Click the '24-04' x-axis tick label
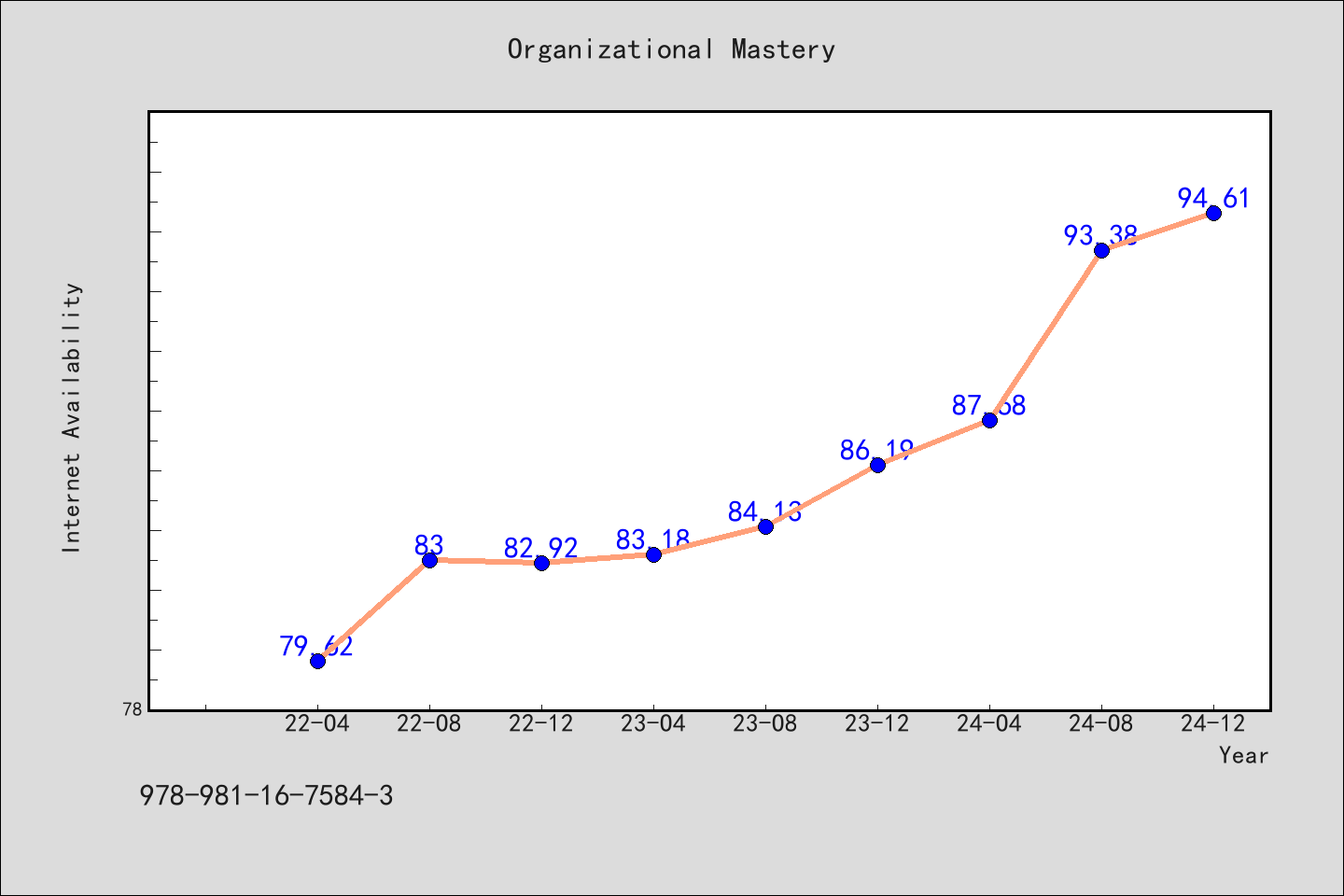This screenshot has width=1344, height=896. click(x=989, y=724)
